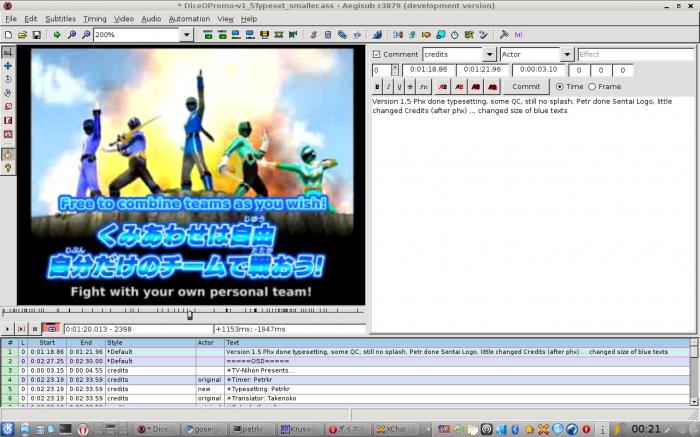Screen dimensions: 700x437
Task: Click the Effect input field
Action: [636, 54]
